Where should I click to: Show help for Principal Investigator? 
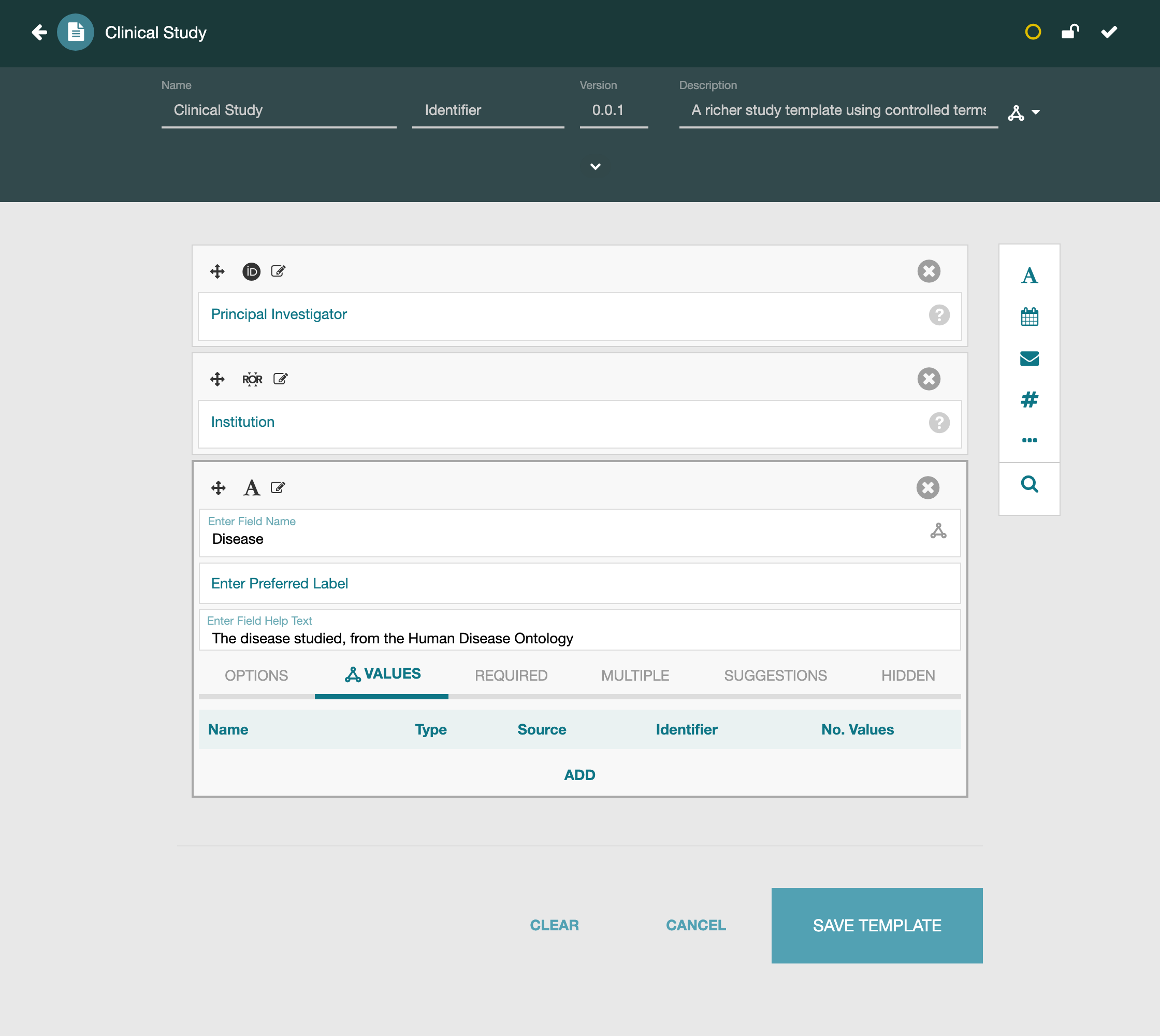pyautogui.click(x=939, y=315)
